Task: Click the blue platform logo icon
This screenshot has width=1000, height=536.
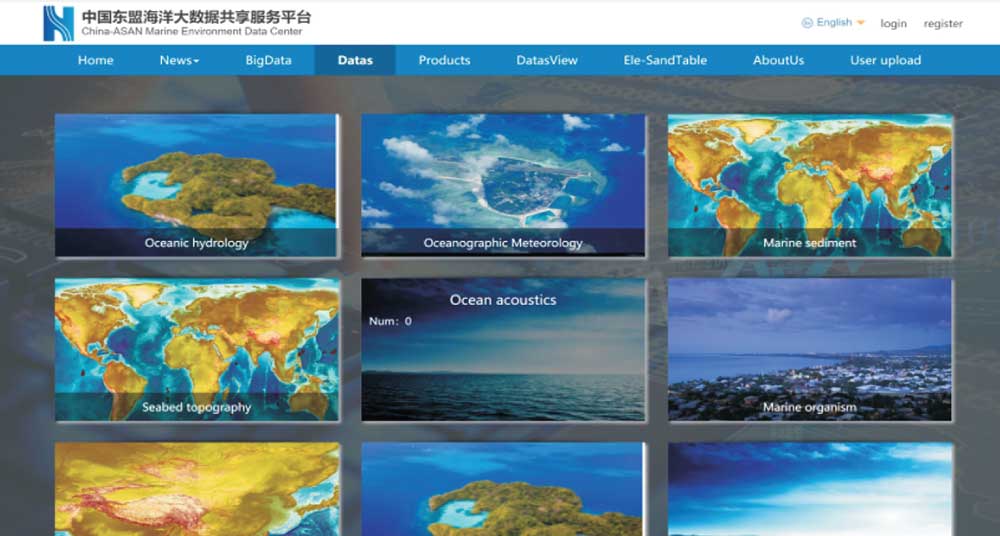Action: (x=58, y=23)
